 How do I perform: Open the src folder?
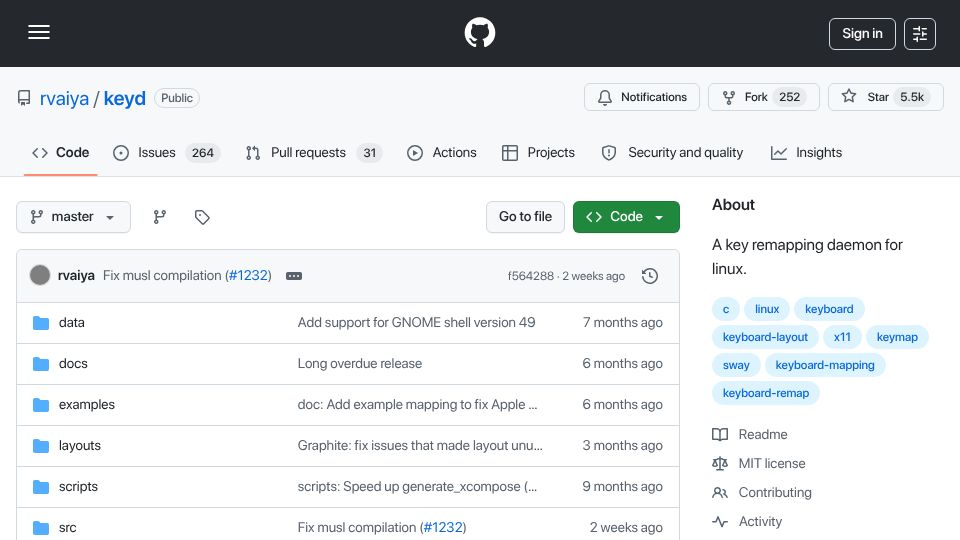pos(67,528)
